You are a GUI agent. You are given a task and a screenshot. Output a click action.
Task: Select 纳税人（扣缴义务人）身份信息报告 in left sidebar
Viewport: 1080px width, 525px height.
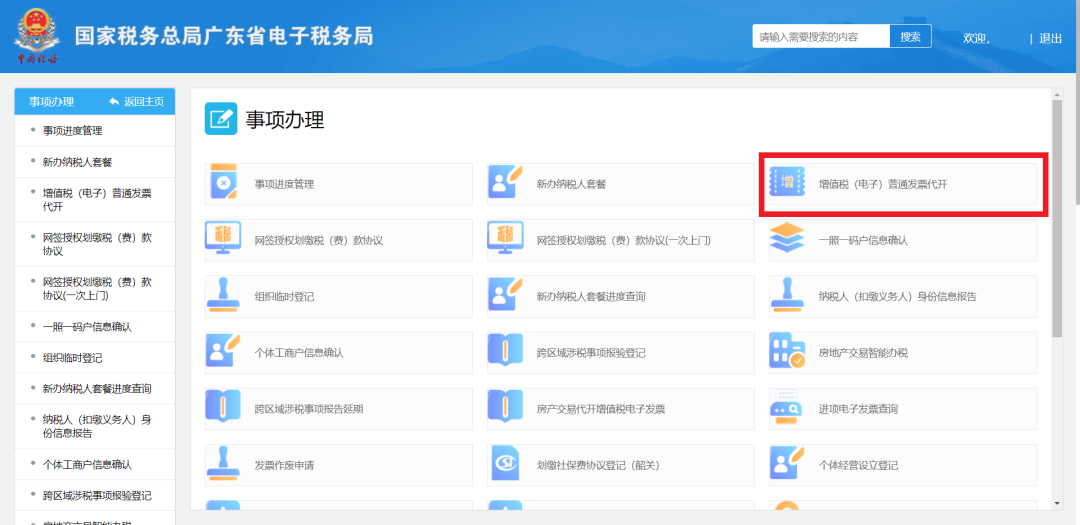(x=95, y=426)
